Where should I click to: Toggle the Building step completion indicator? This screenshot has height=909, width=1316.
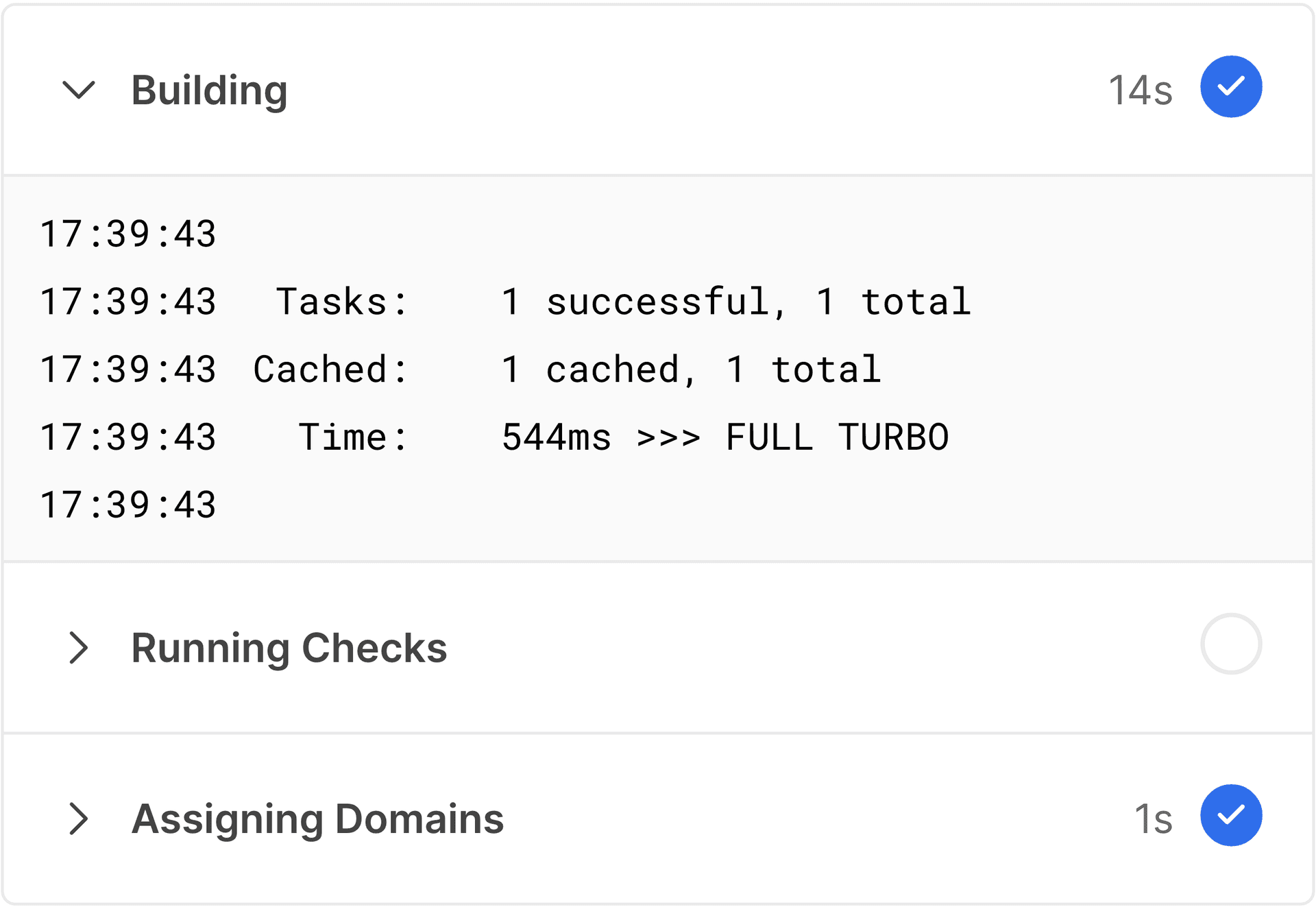point(1230,86)
